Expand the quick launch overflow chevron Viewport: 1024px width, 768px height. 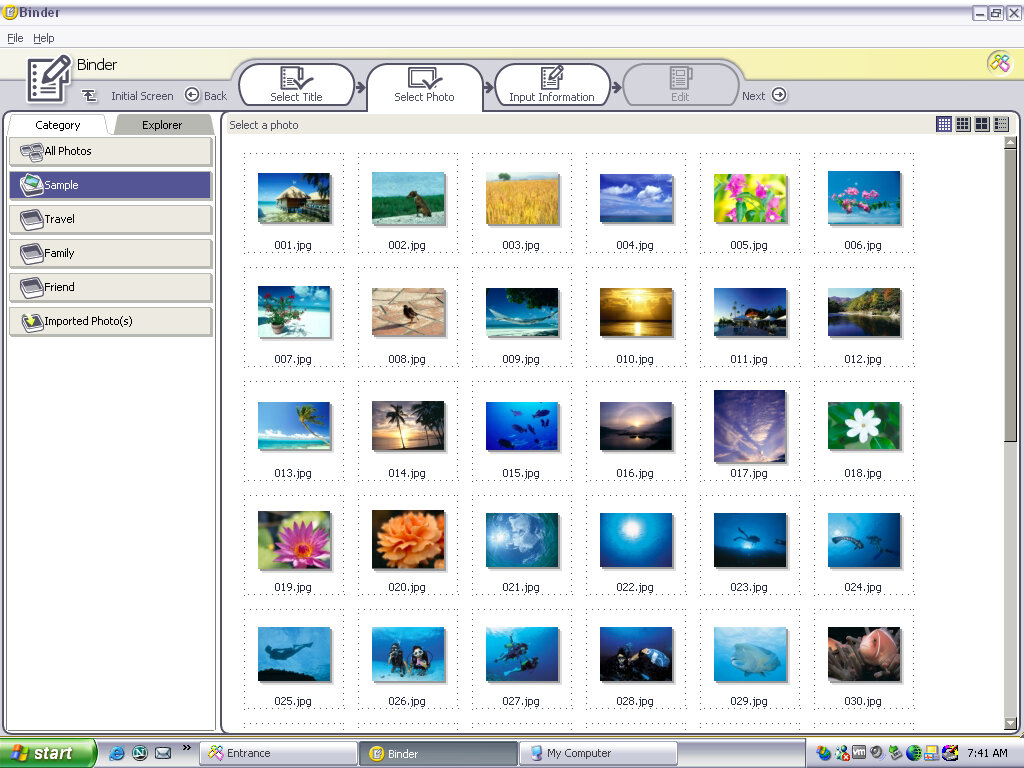[186, 748]
